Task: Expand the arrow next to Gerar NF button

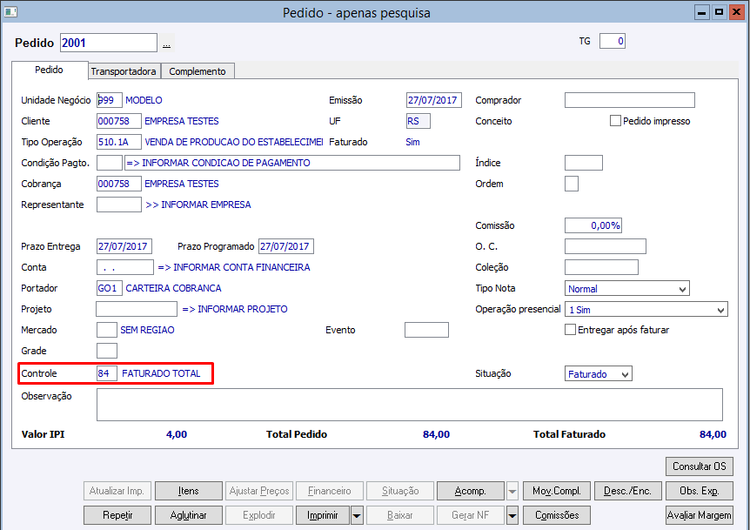Action: pos(512,516)
